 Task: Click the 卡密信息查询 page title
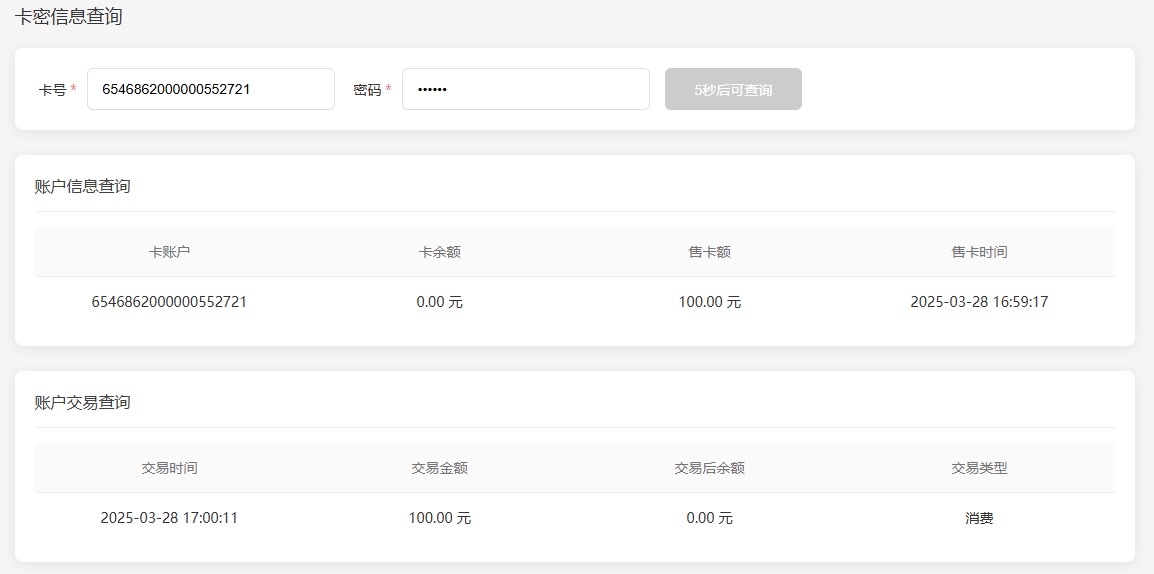[x=69, y=17]
